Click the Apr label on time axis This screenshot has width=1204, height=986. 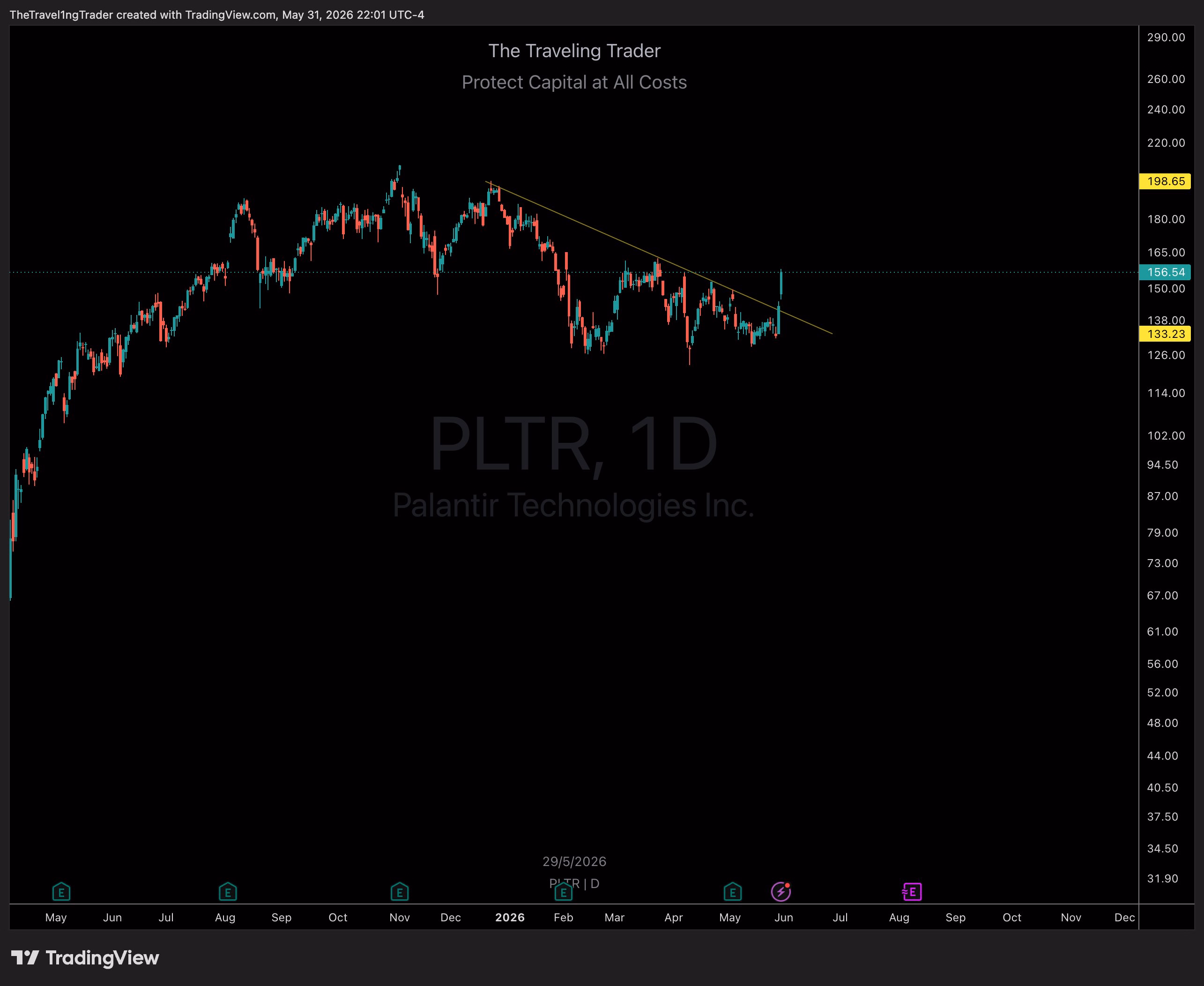[x=673, y=917]
